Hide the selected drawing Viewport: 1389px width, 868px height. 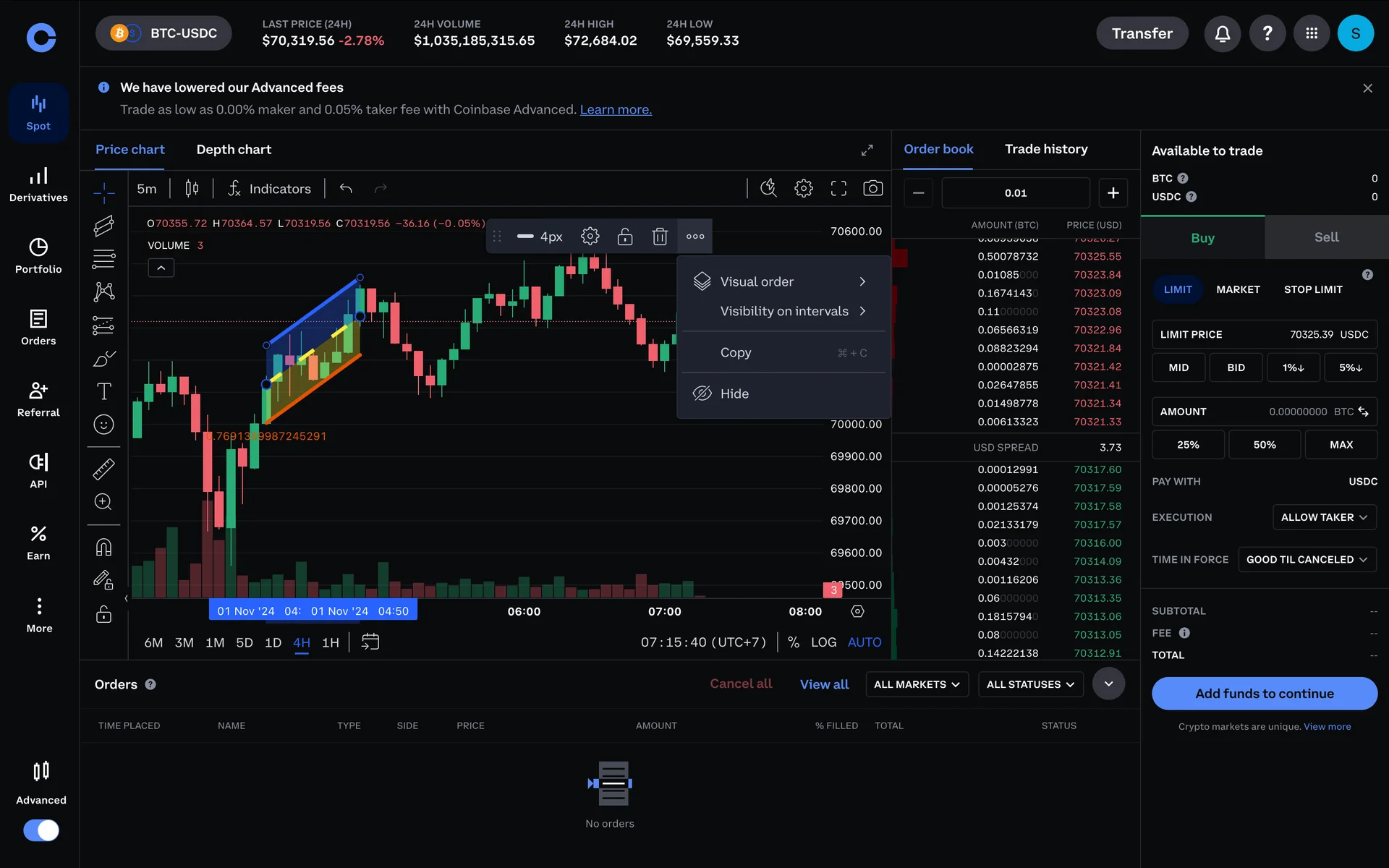pos(734,393)
